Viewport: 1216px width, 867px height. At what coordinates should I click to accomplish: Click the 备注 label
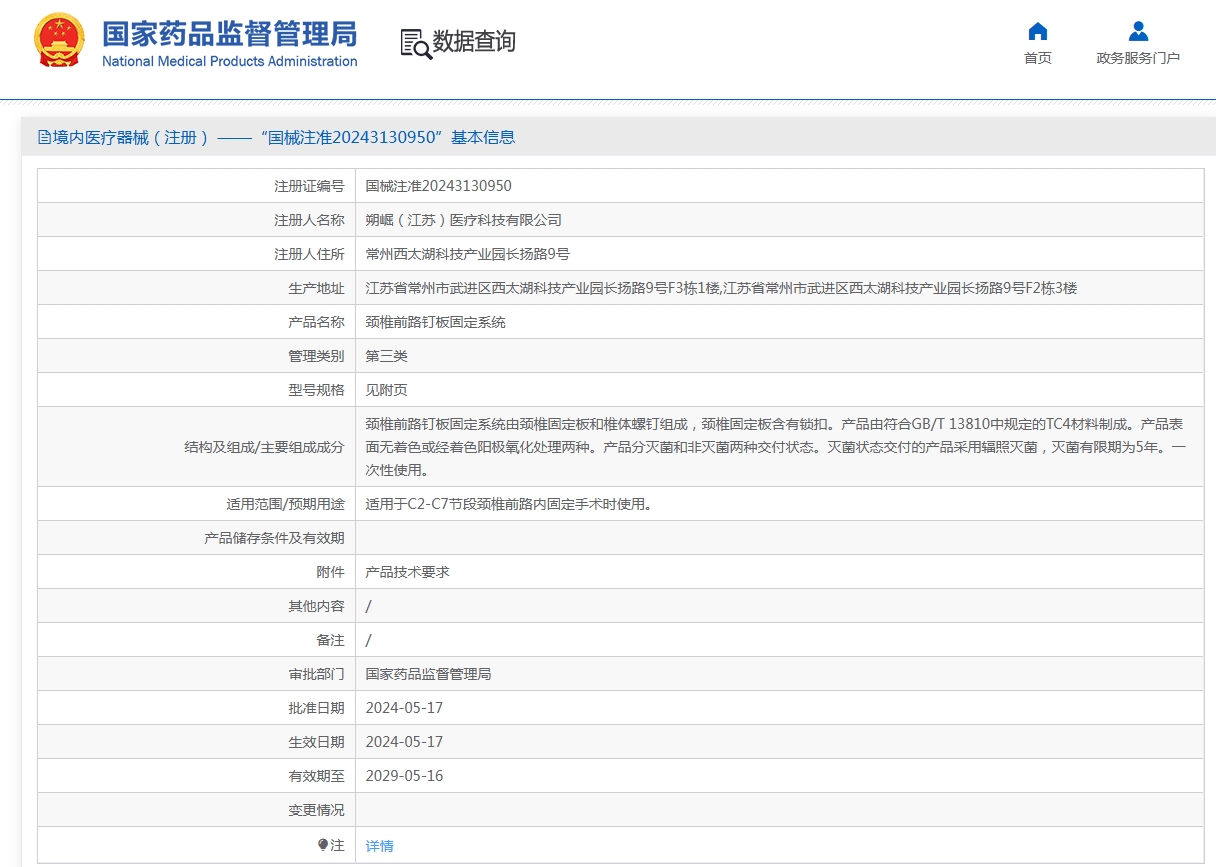pos(330,640)
